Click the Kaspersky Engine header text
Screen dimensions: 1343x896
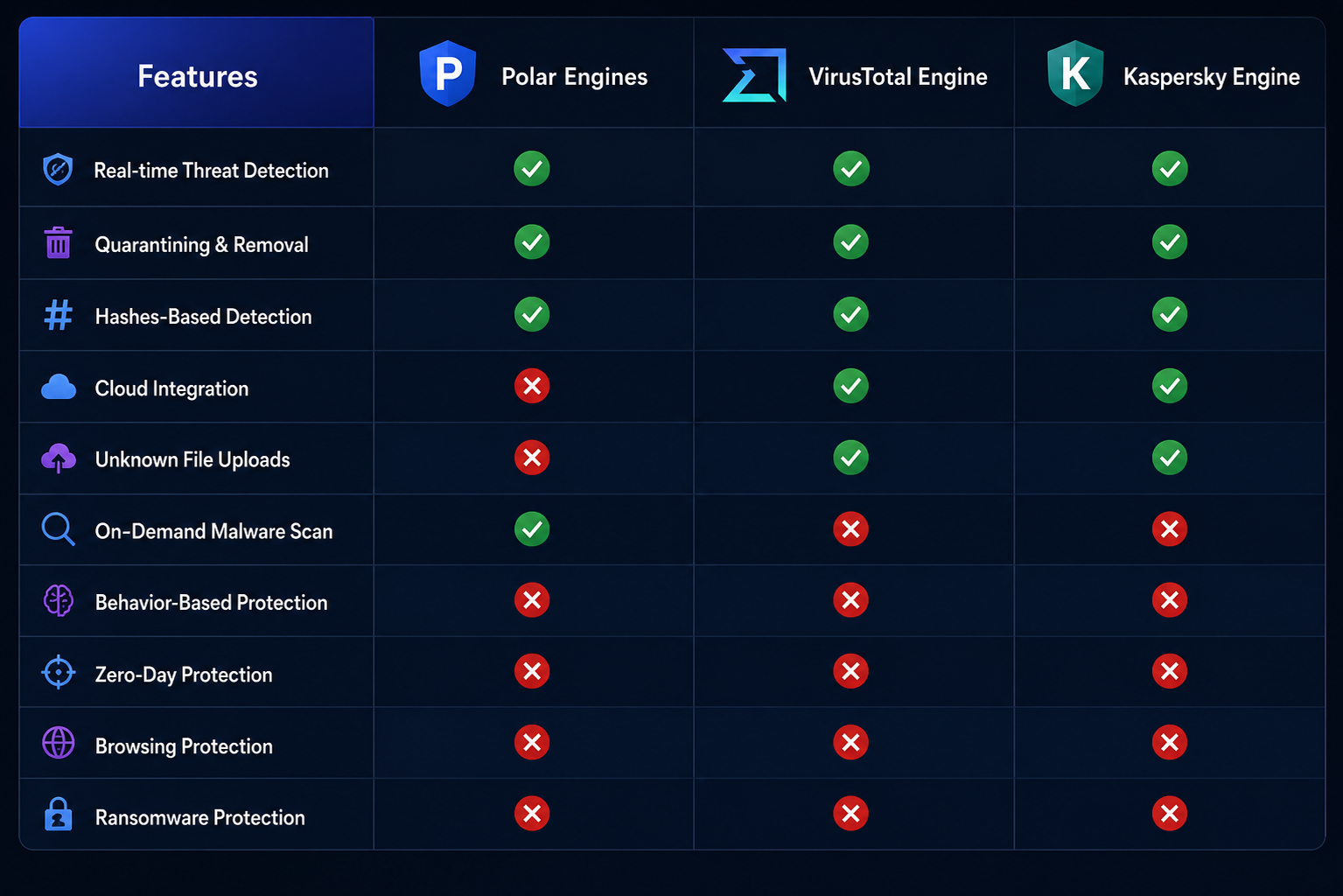click(1211, 77)
